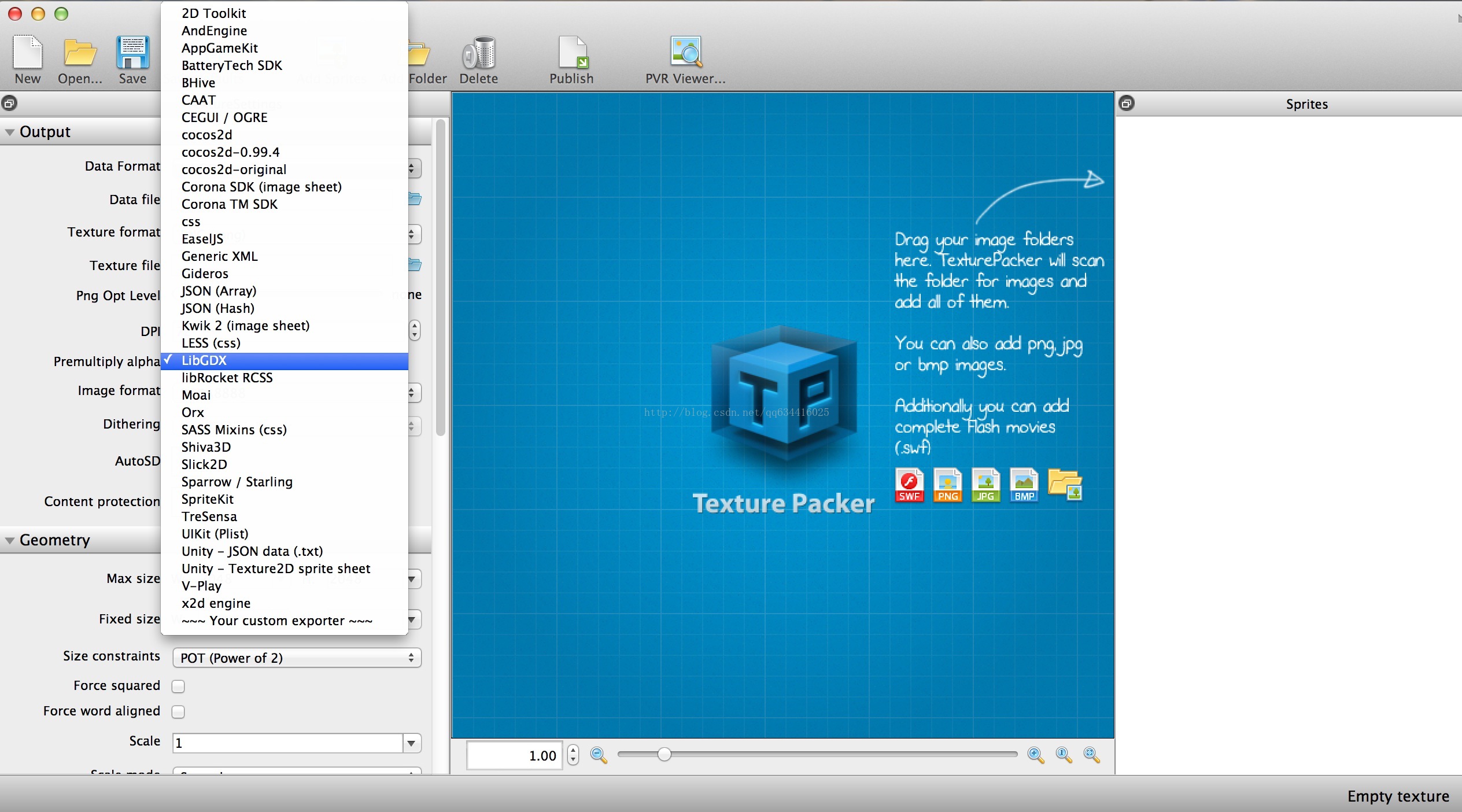The width and height of the screenshot is (1462, 812).
Task: Click the zoom value stepper arrows
Action: pos(573,755)
